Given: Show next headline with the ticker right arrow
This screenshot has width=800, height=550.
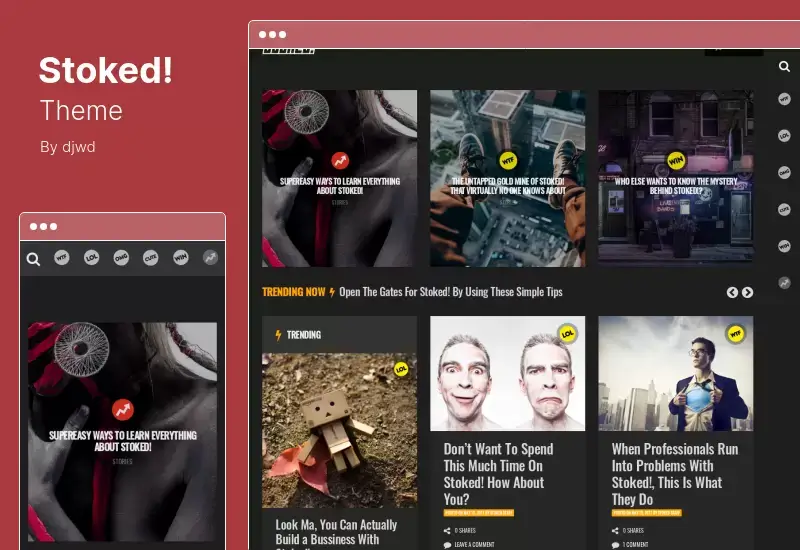Looking at the screenshot, I should point(747,292).
